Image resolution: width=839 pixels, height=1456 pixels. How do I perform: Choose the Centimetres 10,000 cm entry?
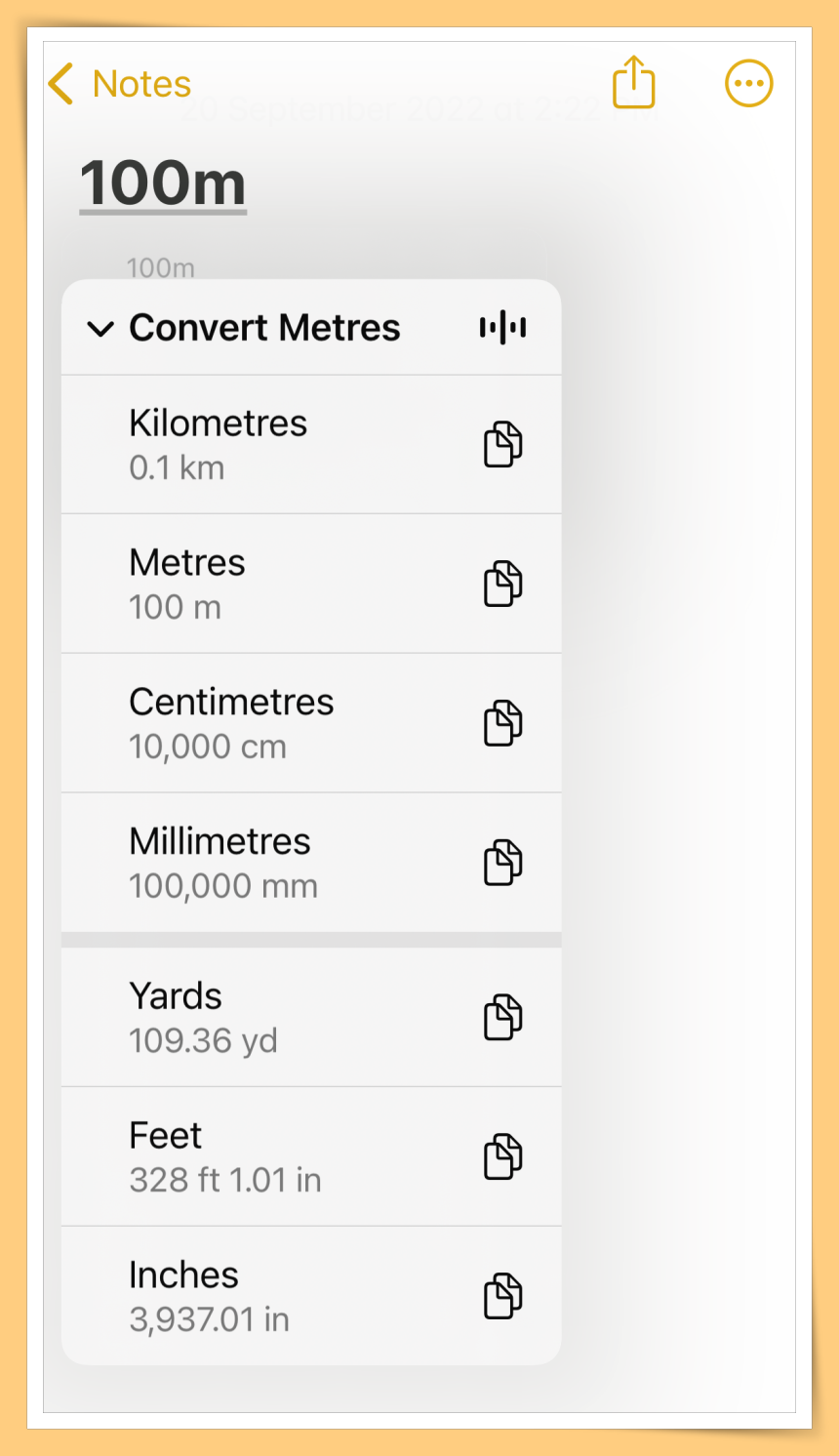(311, 723)
